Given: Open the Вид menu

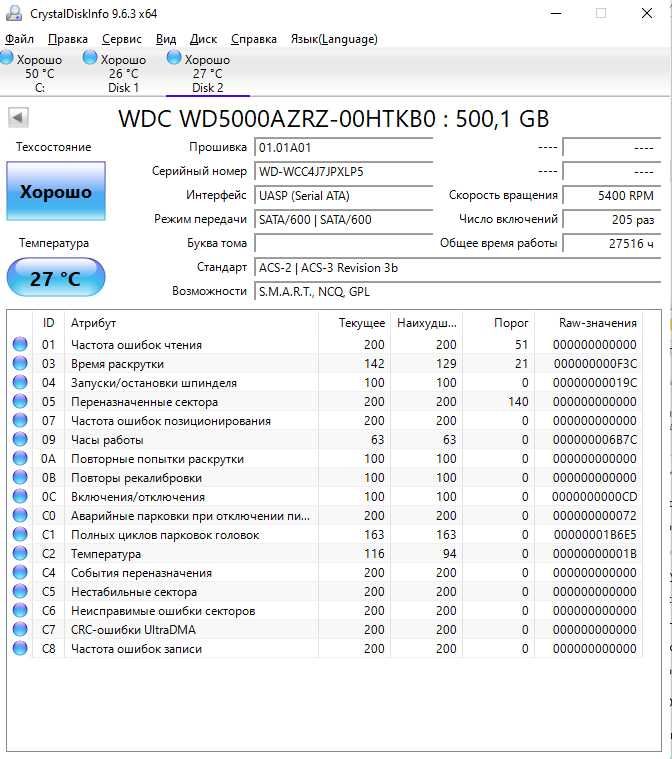Looking at the screenshot, I should pyautogui.click(x=166, y=39).
